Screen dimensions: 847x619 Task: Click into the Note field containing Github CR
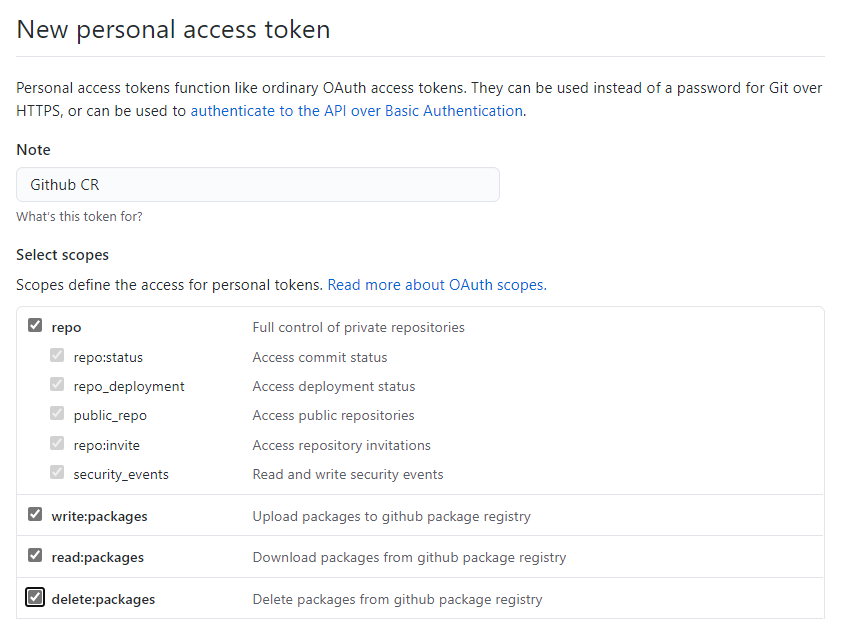tap(257, 185)
